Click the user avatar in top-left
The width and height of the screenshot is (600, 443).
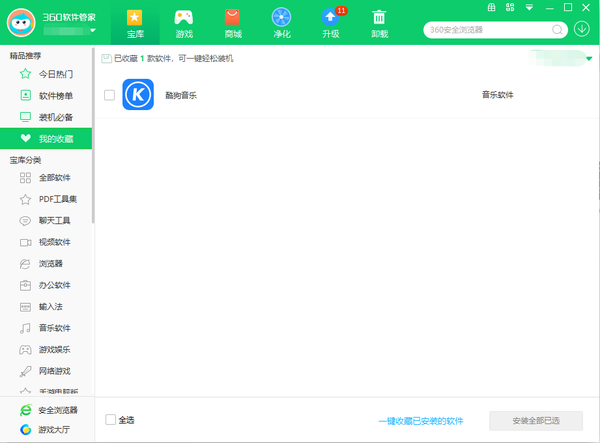(20, 22)
